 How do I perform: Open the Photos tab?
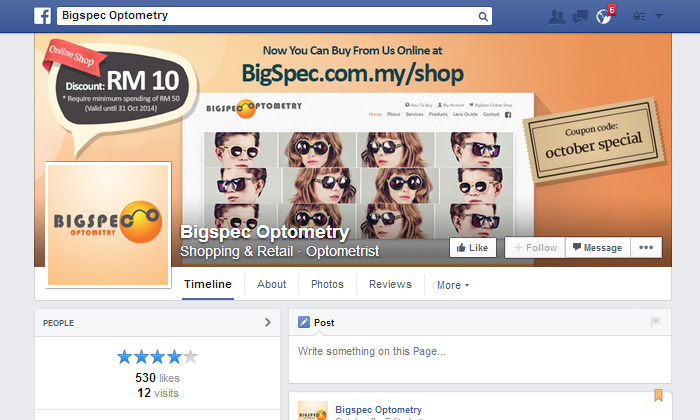(x=327, y=285)
